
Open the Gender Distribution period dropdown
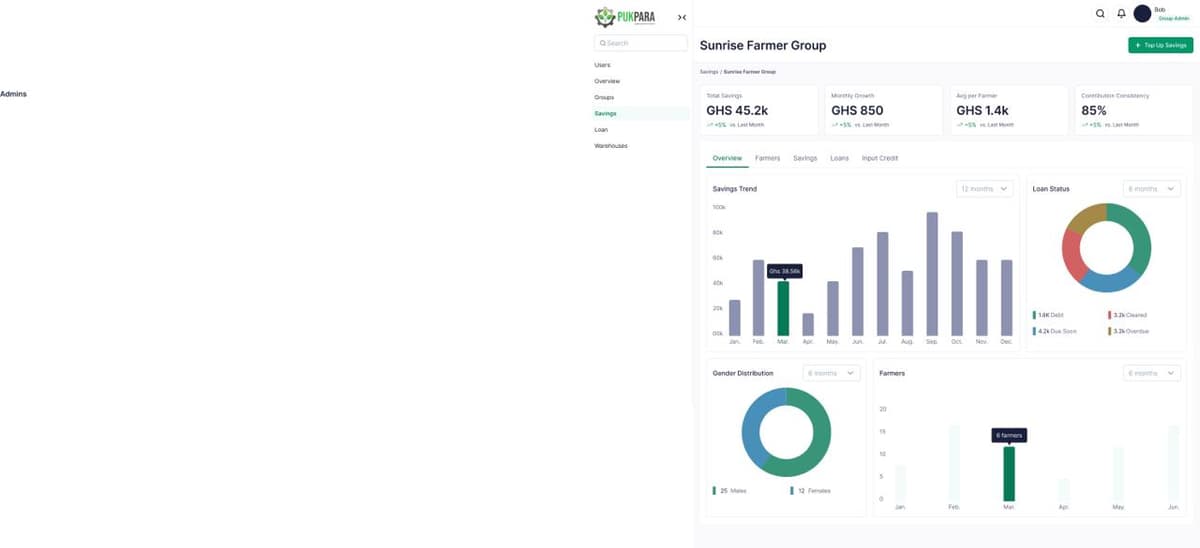(832, 373)
